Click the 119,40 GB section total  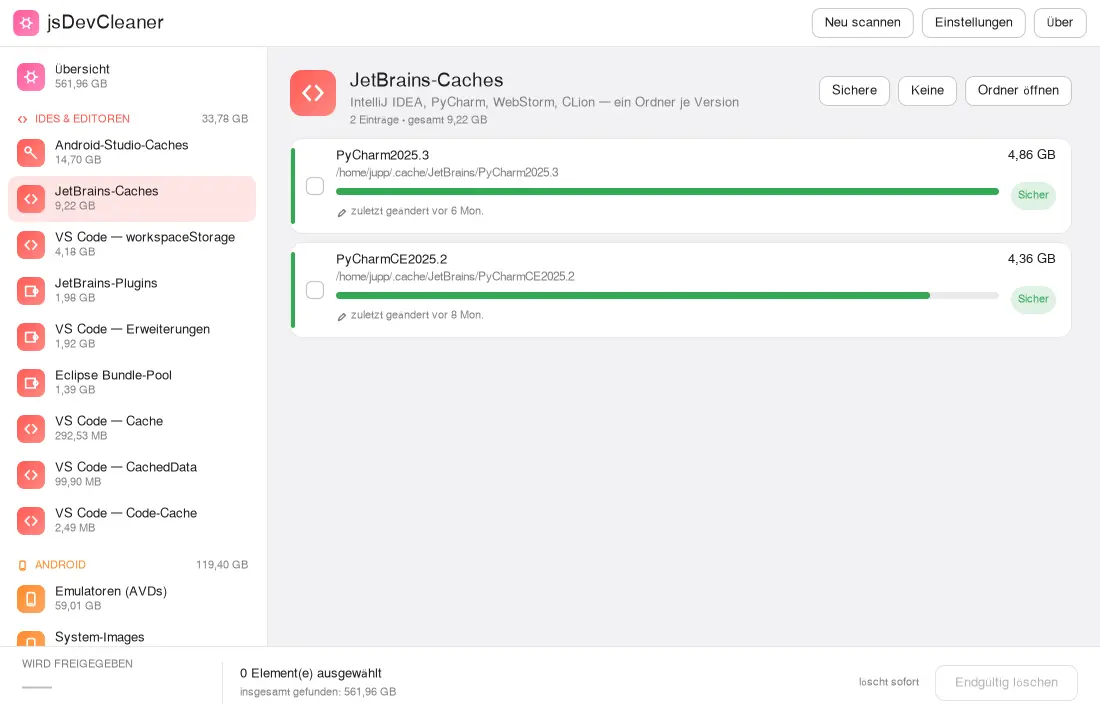point(222,565)
